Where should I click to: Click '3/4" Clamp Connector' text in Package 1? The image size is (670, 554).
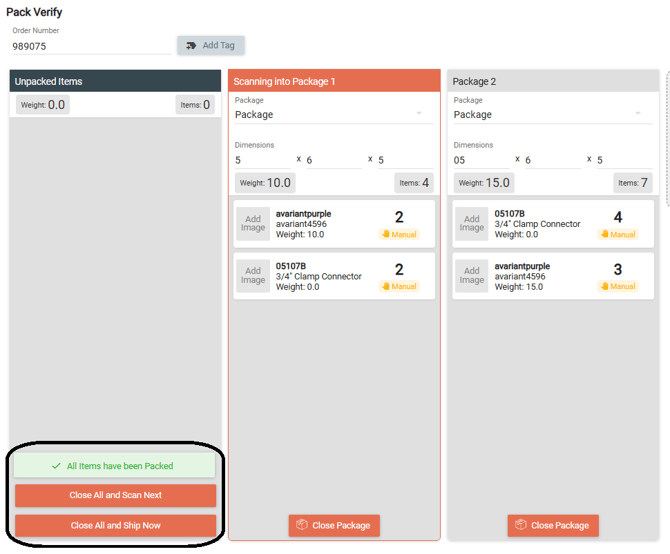319,276
